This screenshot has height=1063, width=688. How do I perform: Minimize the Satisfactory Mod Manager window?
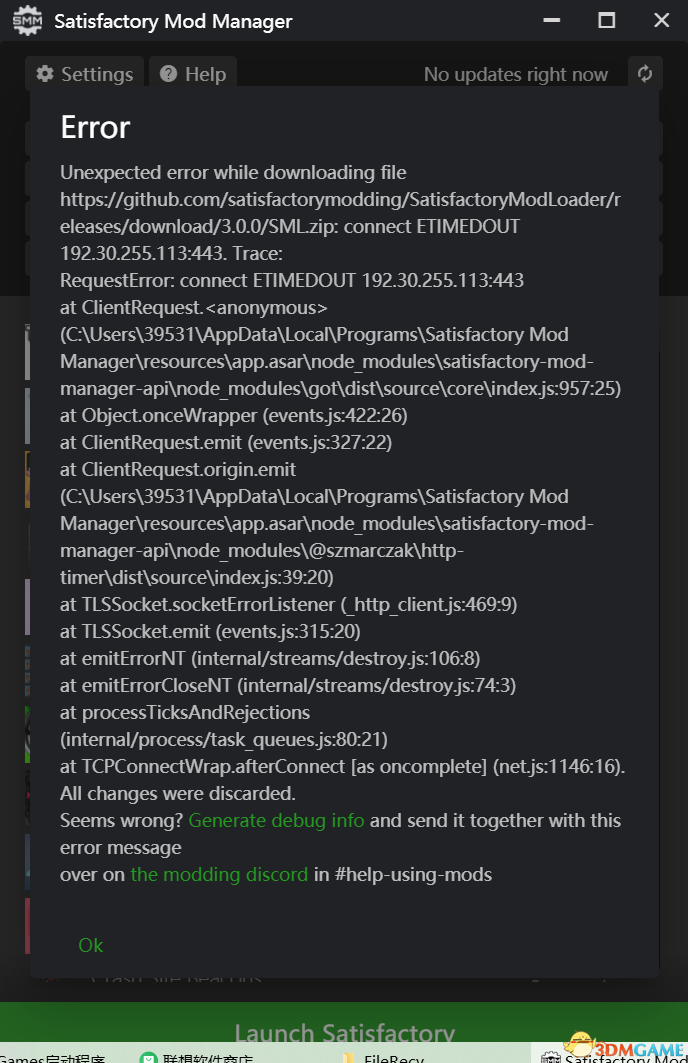[x=552, y=20]
